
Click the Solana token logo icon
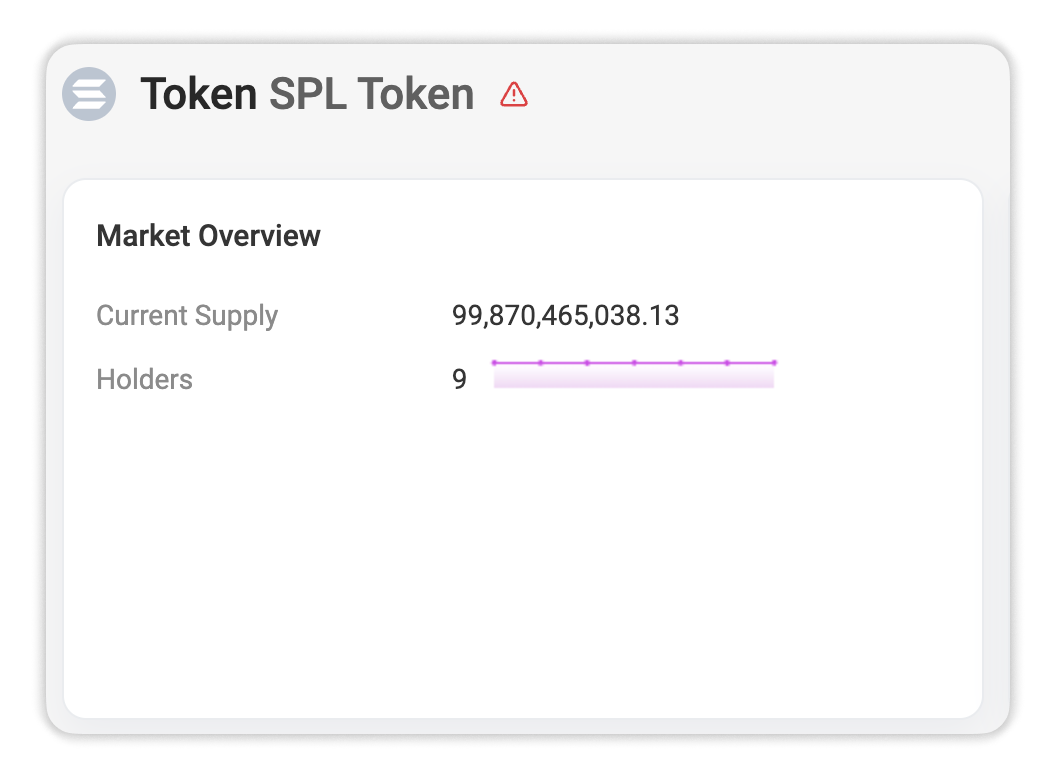(x=89, y=94)
